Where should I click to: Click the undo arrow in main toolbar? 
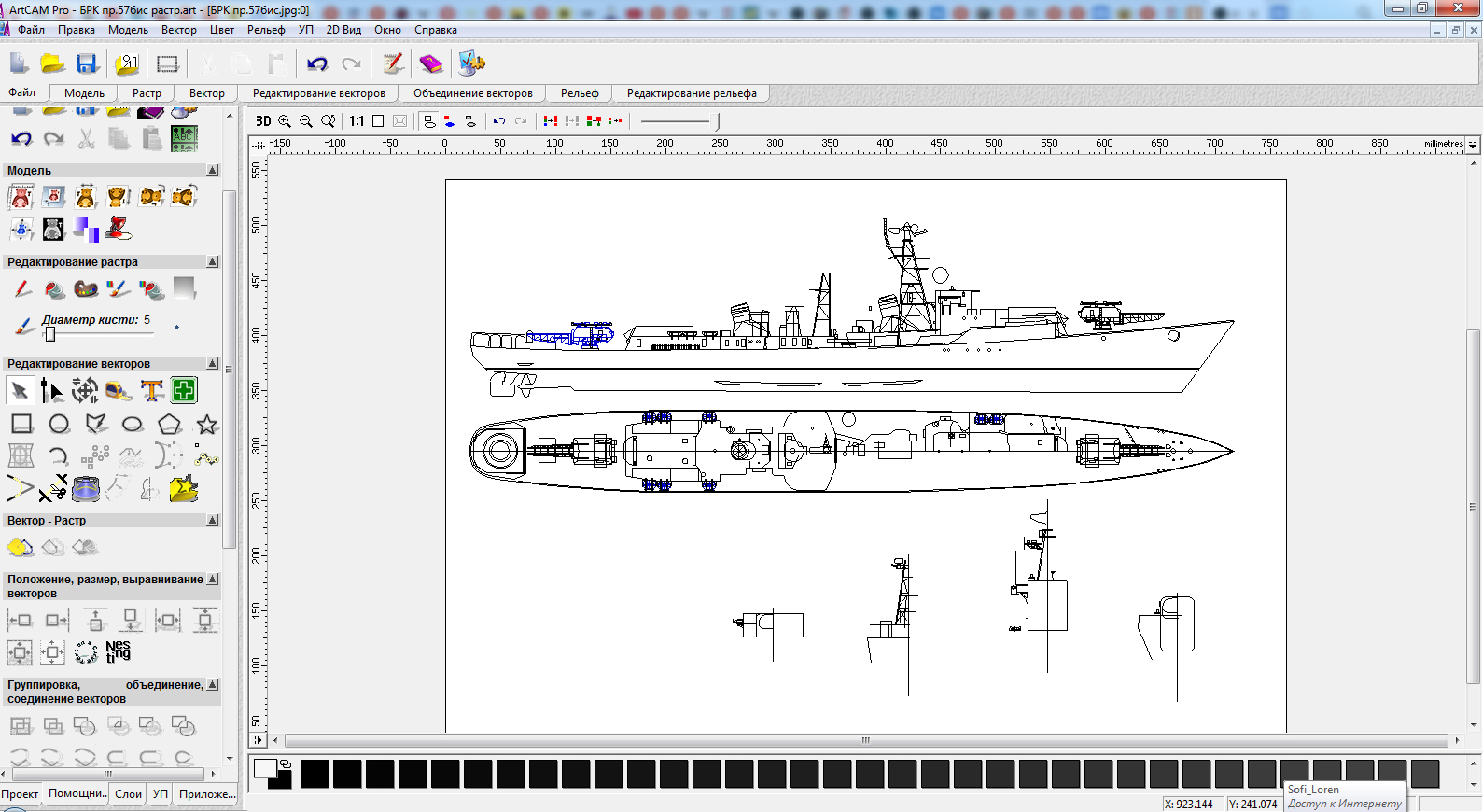(317, 63)
